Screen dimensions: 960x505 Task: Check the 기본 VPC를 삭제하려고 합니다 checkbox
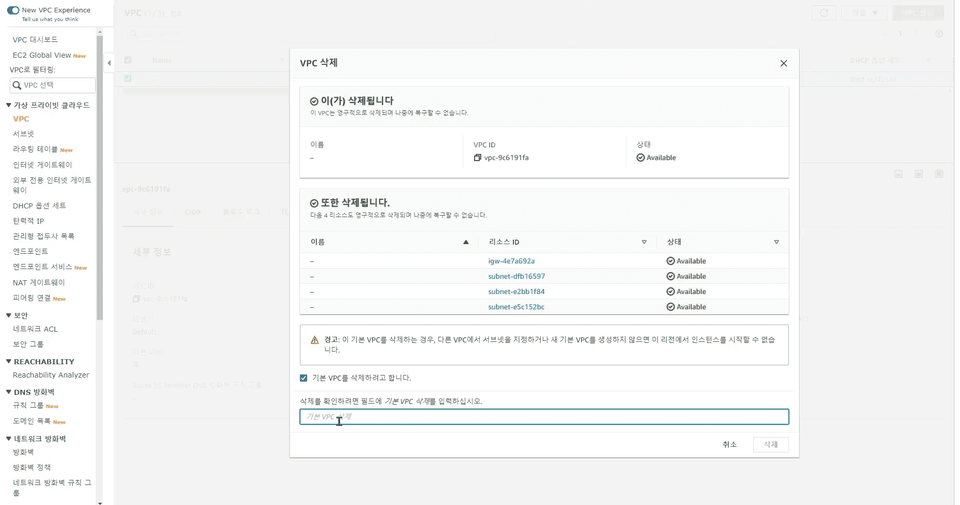[304, 378]
